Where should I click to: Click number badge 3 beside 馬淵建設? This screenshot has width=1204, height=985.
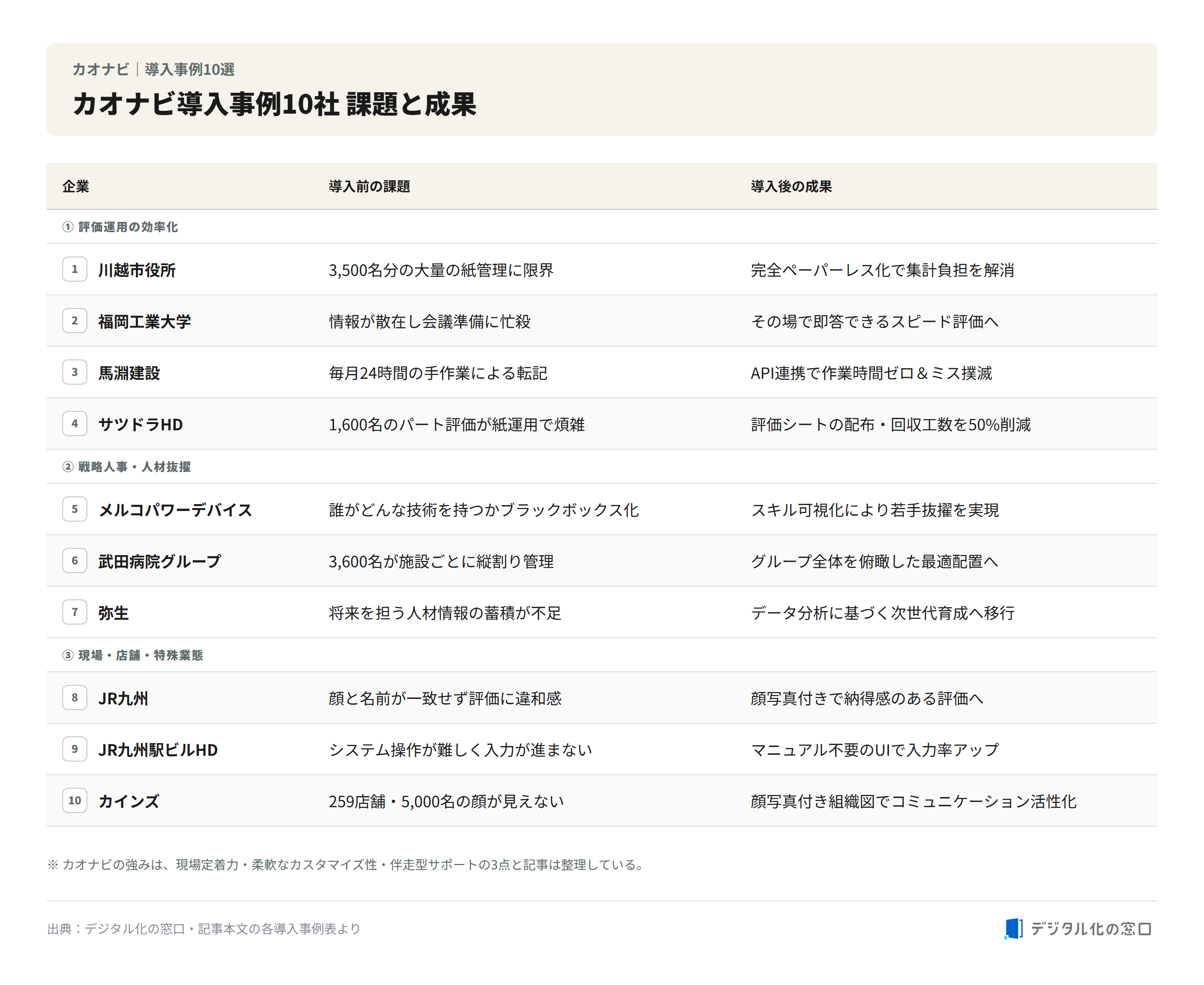pos(74,372)
